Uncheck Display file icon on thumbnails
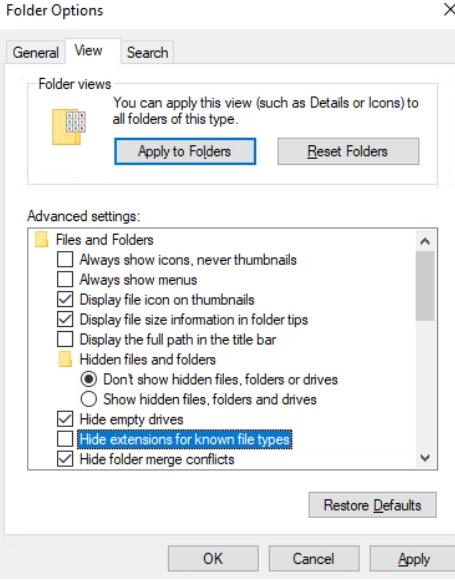Image resolution: width=455 pixels, height=580 pixels. pos(65,300)
